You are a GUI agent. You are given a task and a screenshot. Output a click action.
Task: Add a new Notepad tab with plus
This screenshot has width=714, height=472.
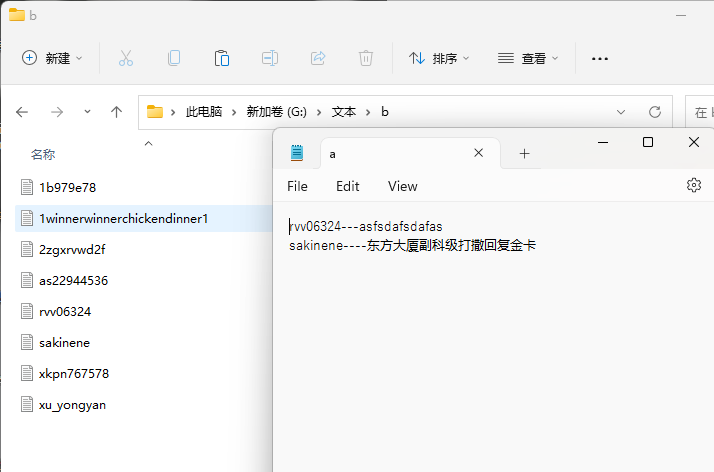click(525, 154)
